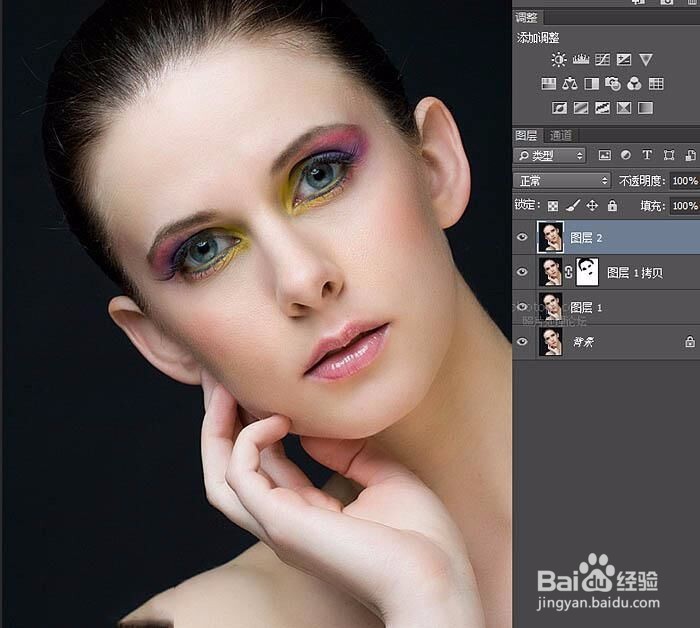
Task: Filter layers by shape layers
Action: click(x=669, y=155)
